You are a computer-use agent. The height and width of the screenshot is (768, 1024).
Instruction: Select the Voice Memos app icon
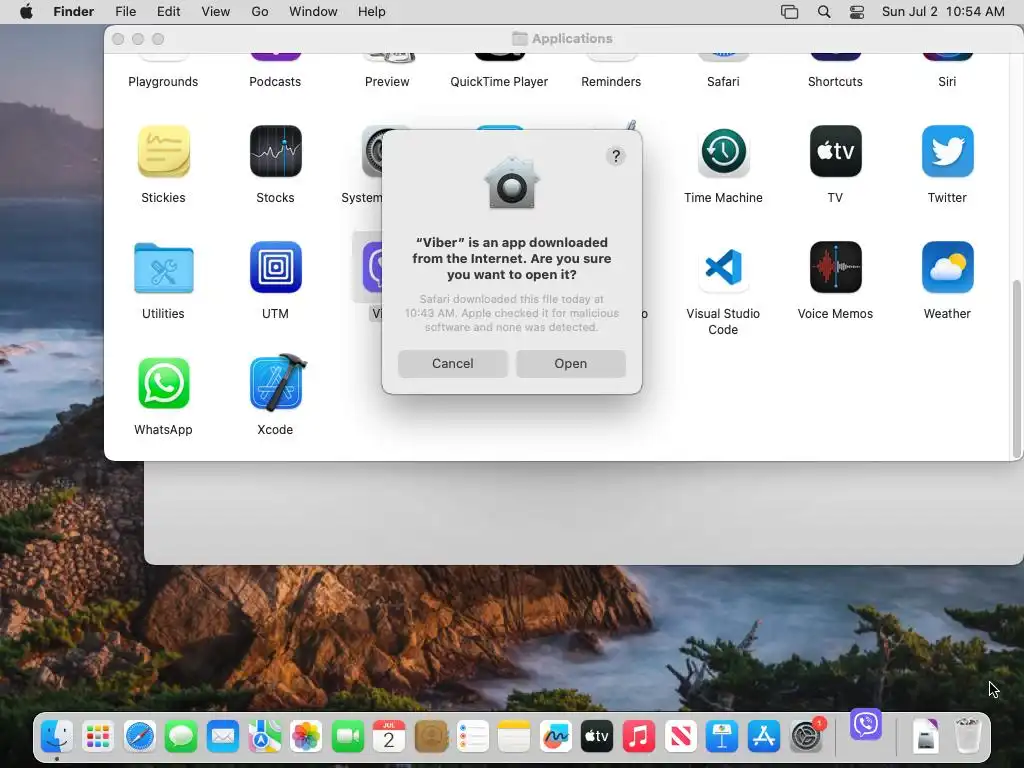coord(835,267)
